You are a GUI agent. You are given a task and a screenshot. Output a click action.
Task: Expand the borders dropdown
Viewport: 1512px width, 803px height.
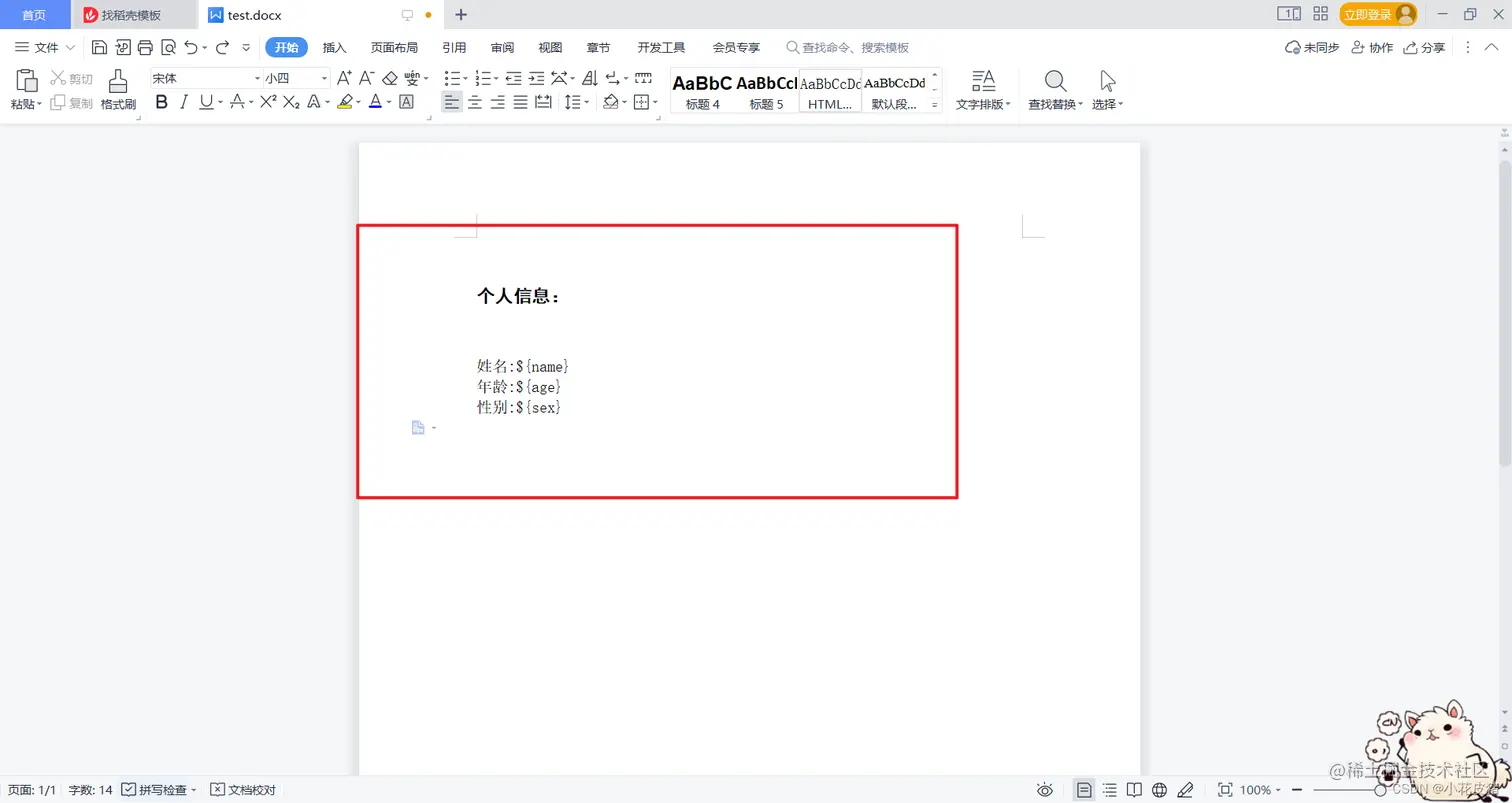click(655, 102)
